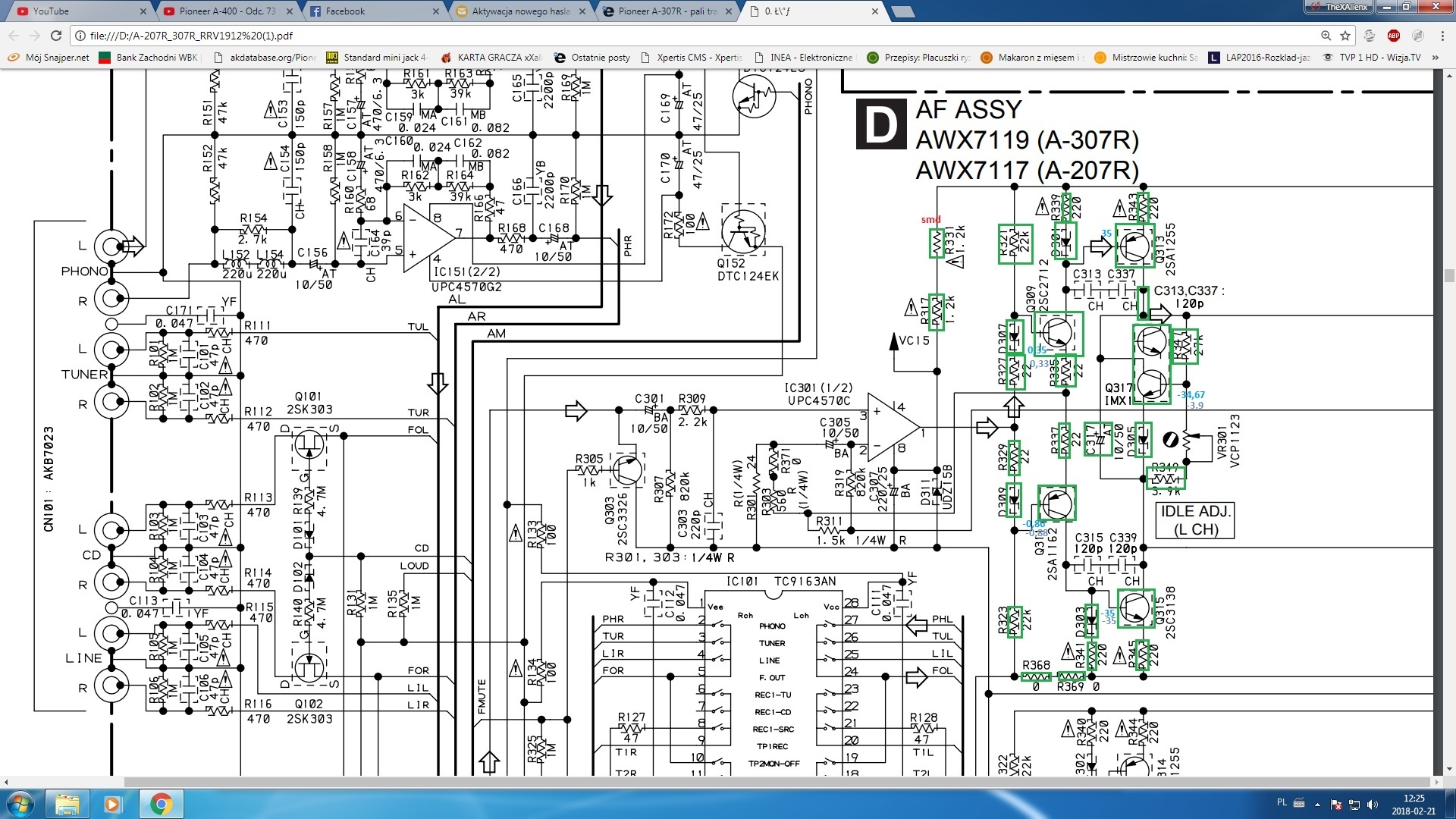Reload the PDF page
The width and height of the screenshot is (1456, 819).
coord(56,36)
